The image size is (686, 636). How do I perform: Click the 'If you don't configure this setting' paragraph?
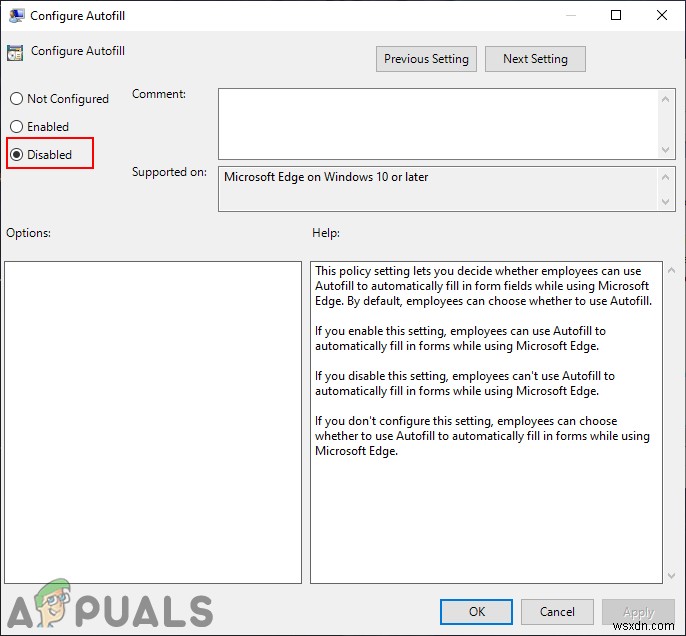point(482,436)
